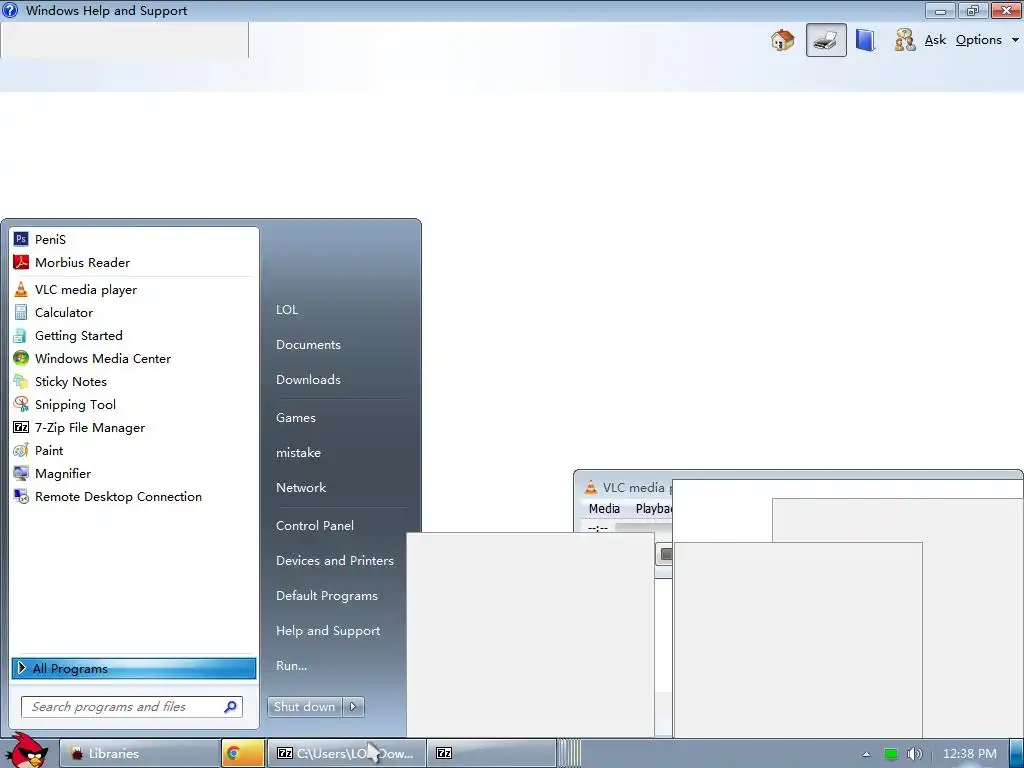Click the Shut down button
Viewport: 1024px width, 768px height.
304,707
